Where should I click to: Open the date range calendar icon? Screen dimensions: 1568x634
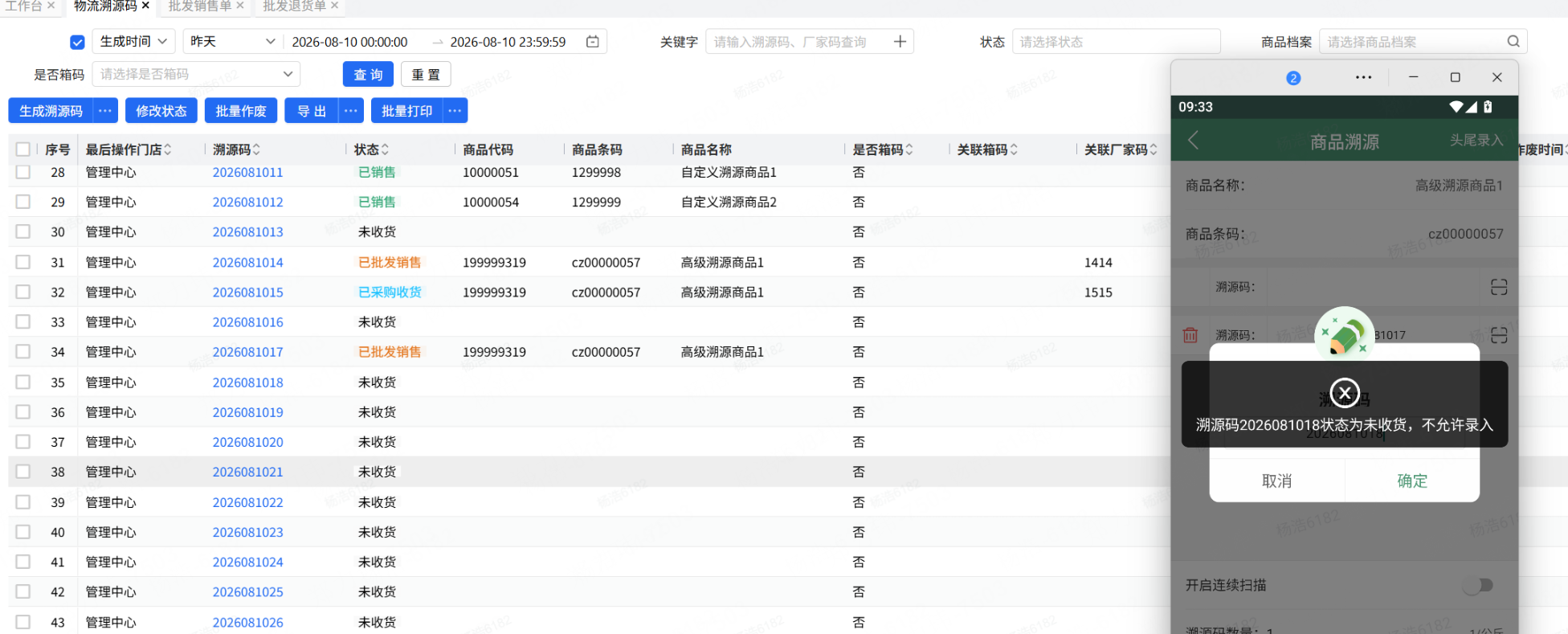[593, 41]
